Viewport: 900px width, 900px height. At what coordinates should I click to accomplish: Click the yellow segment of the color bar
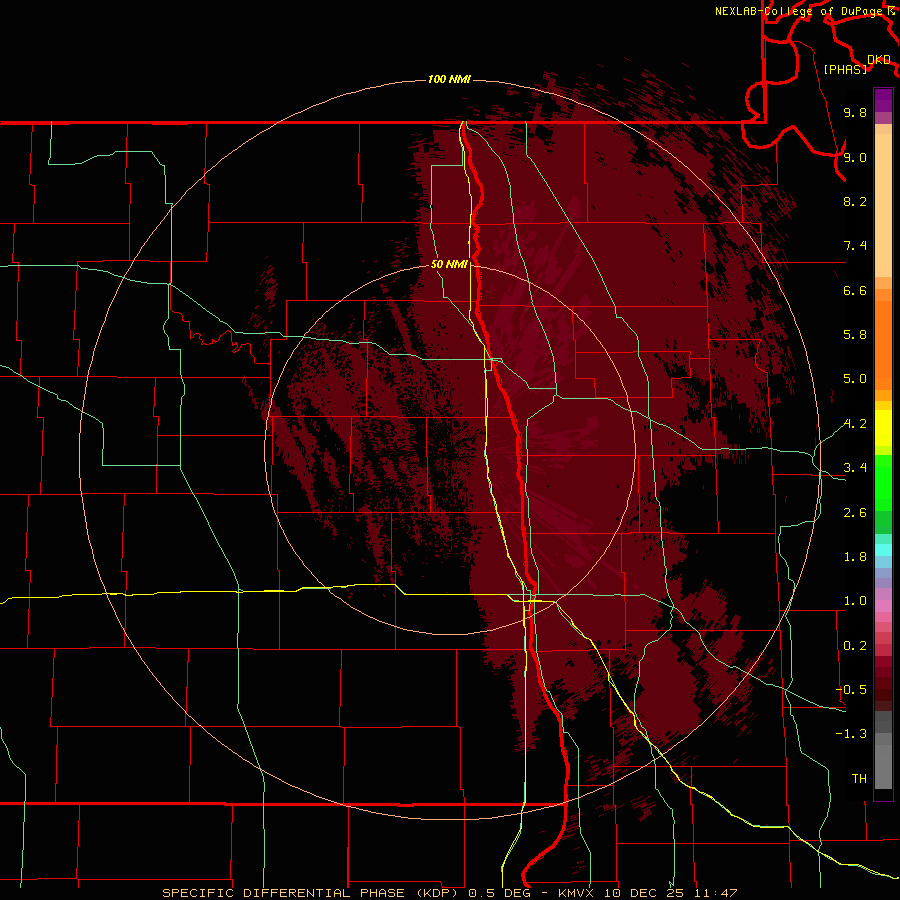coord(883,428)
